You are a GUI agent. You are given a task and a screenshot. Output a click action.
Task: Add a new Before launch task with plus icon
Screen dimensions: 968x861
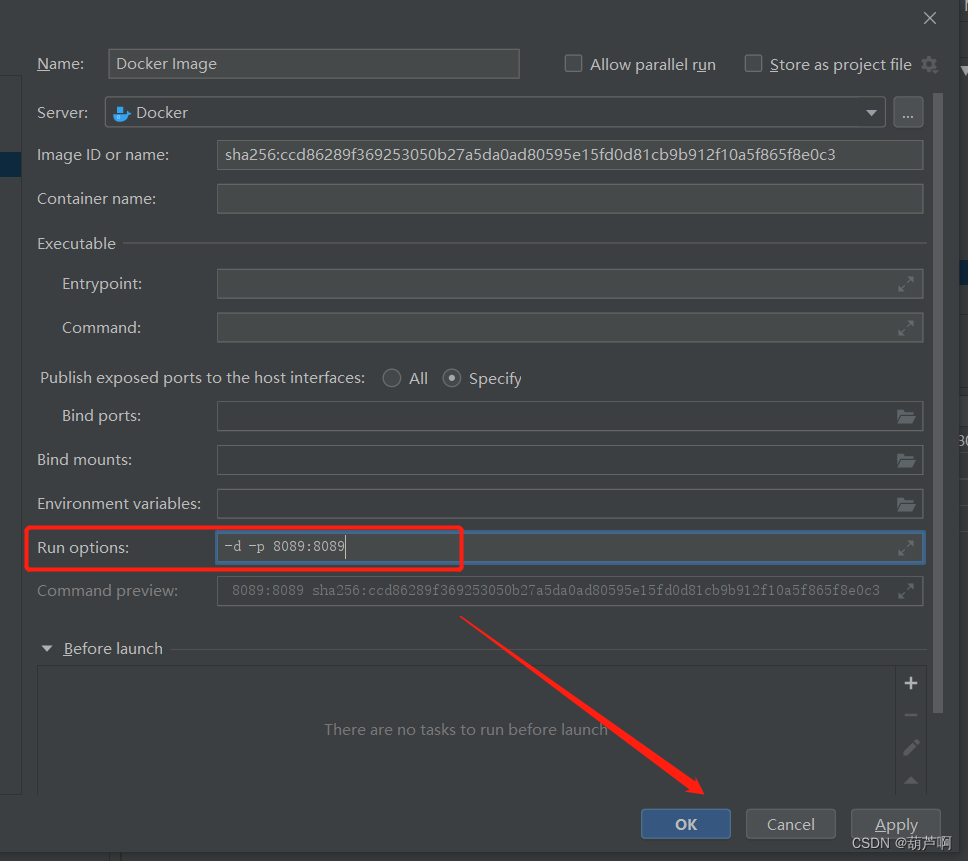point(910,682)
